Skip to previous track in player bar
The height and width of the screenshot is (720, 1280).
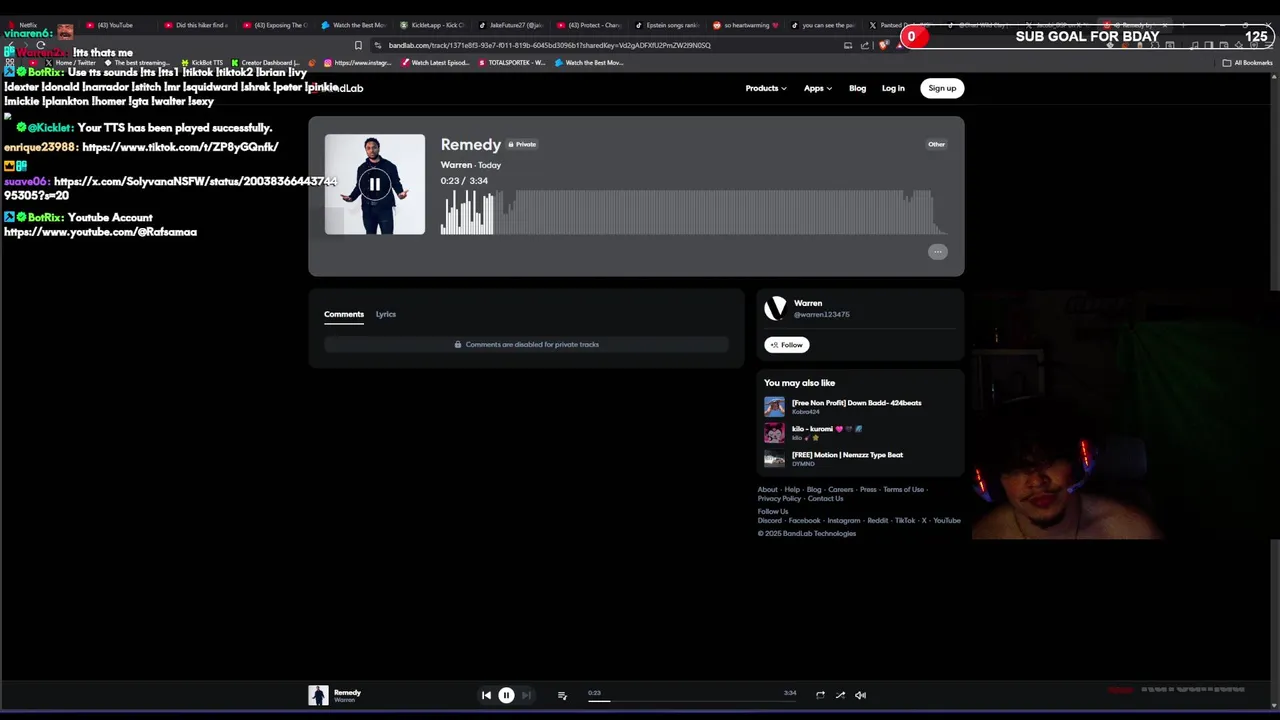click(486, 695)
